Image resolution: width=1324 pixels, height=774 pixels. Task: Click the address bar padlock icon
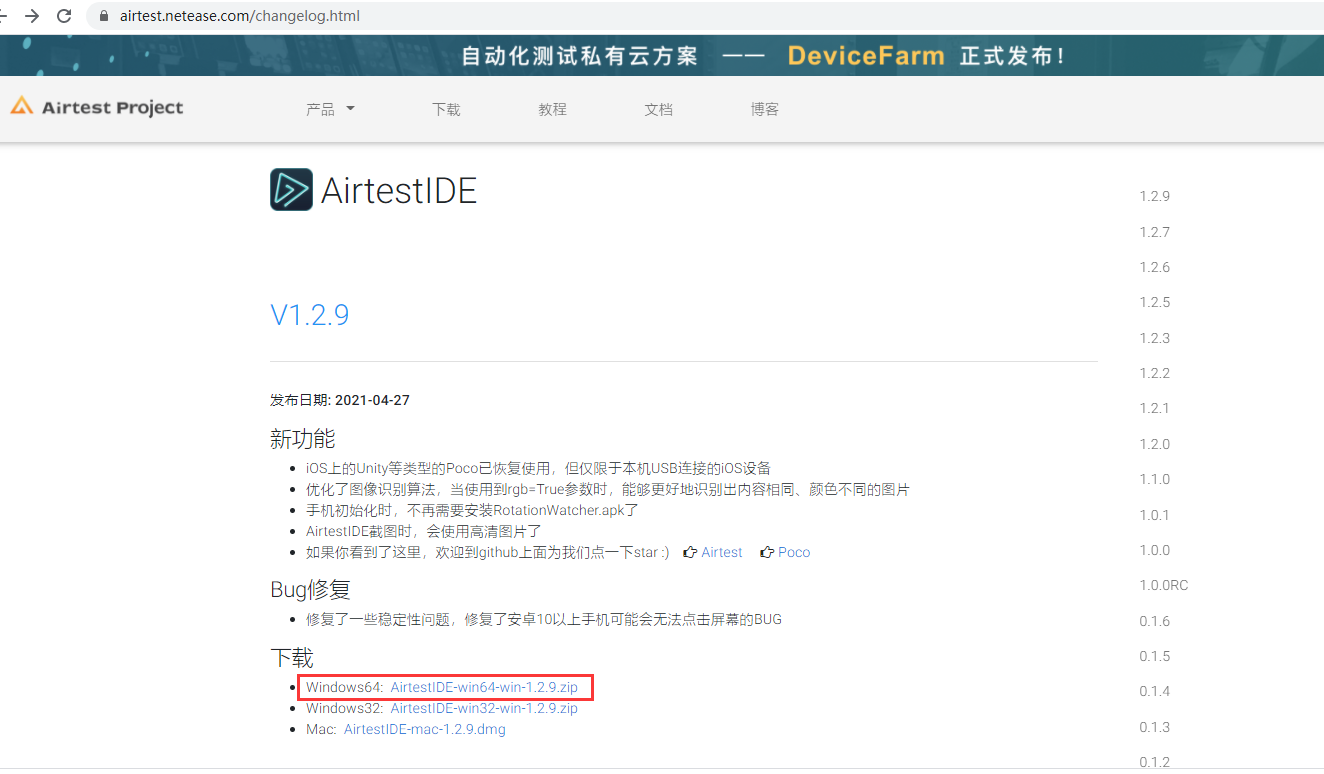[x=104, y=16]
